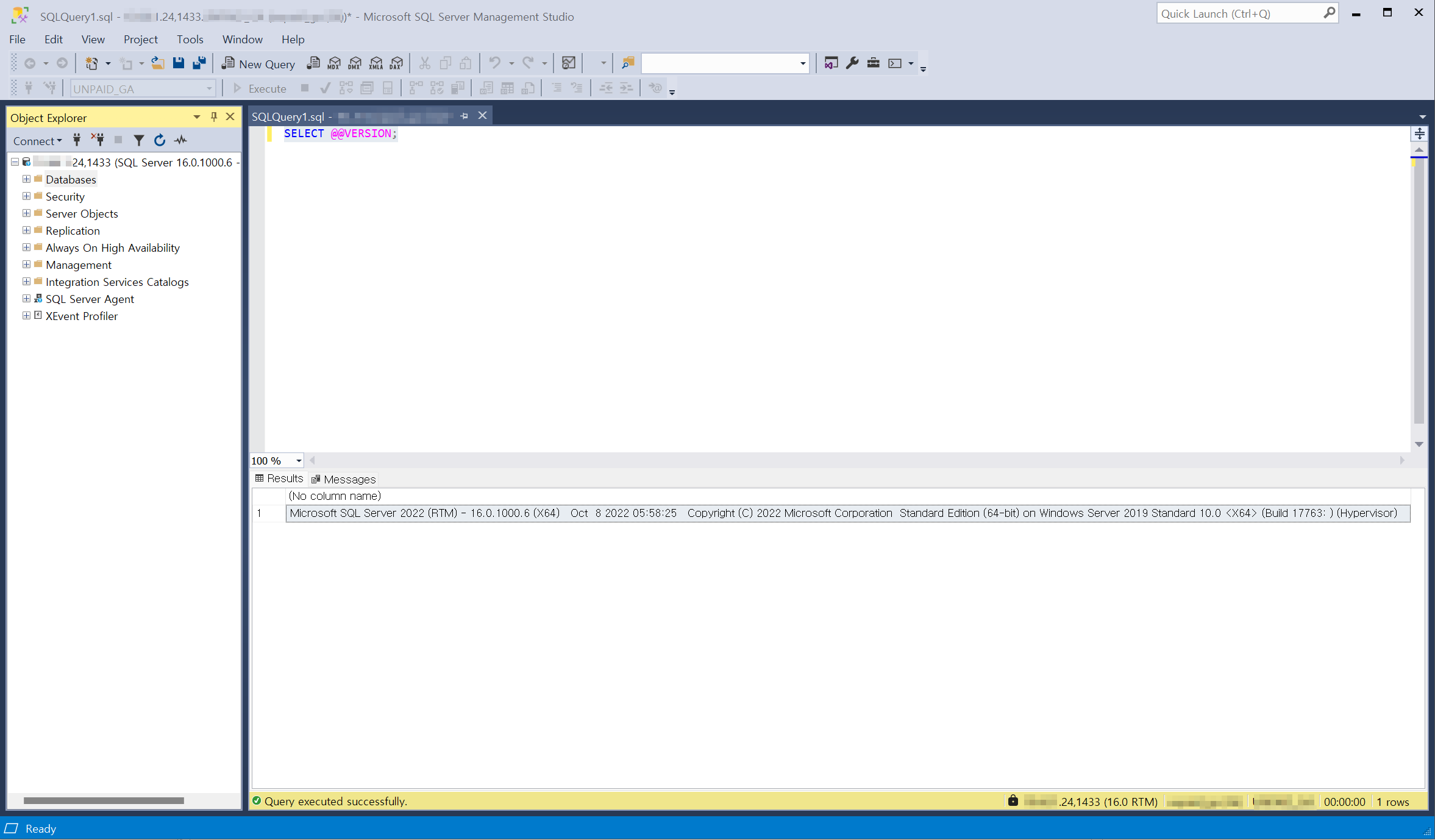Open a new DAX query
Image resolution: width=1435 pixels, height=840 pixels.
(x=397, y=63)
